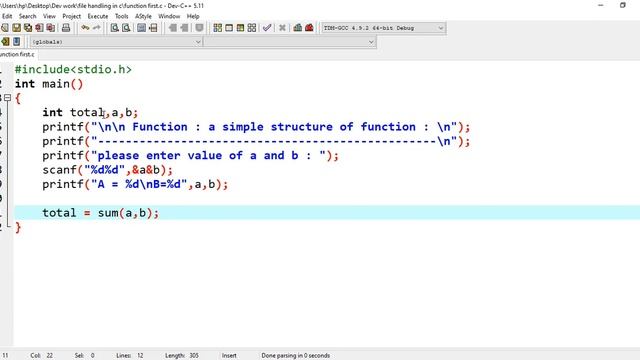Open the Replace tool

[x=126, y=28]
